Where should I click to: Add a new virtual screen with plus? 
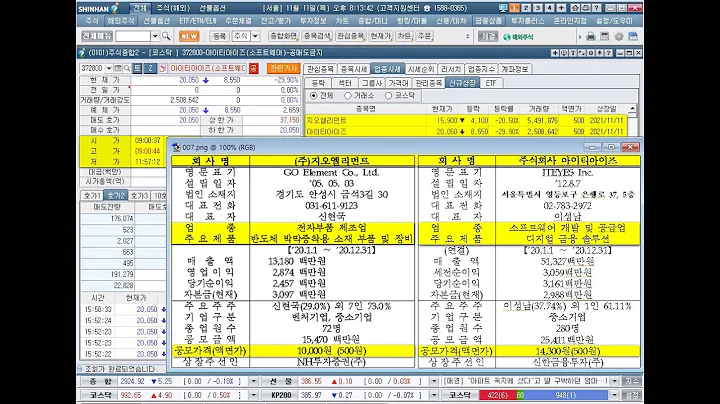point(561,8)
